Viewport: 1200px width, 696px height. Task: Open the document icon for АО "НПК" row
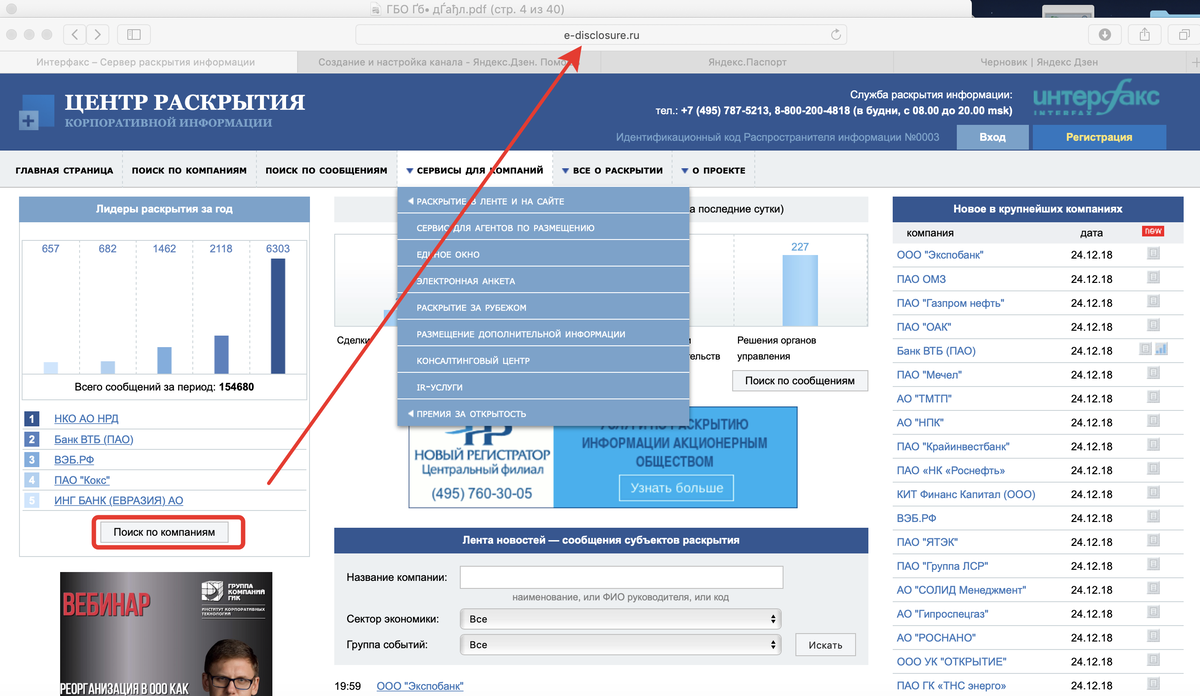(x=1153, y=422)
